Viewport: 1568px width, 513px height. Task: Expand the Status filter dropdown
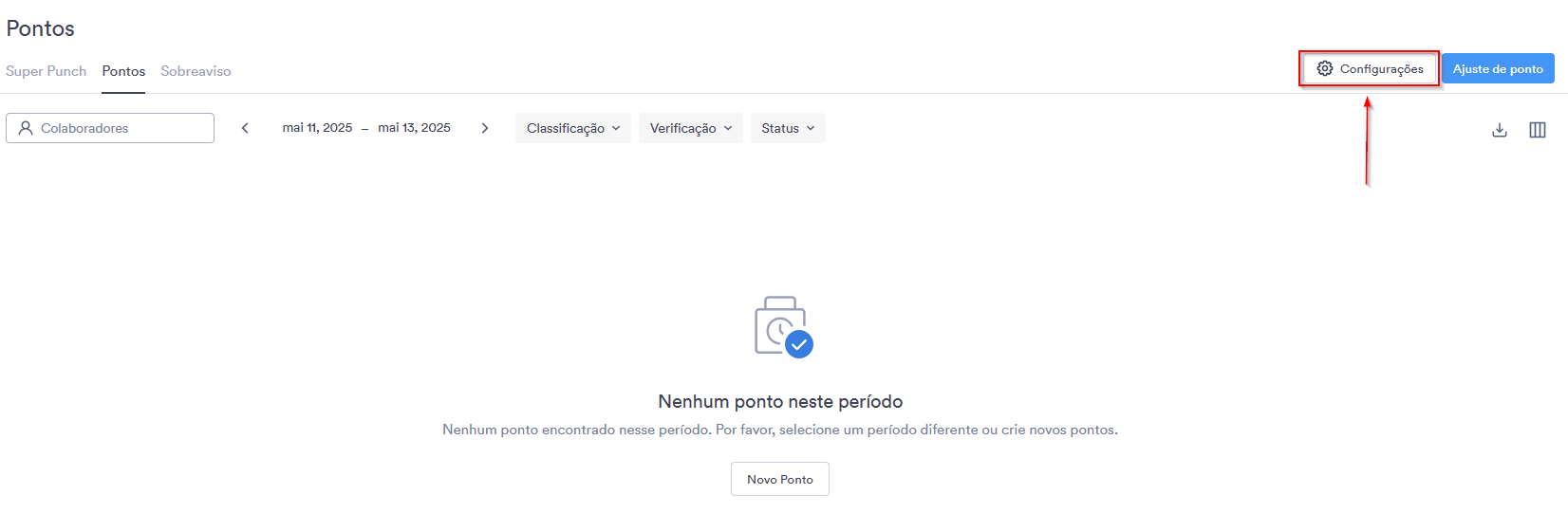788,128
